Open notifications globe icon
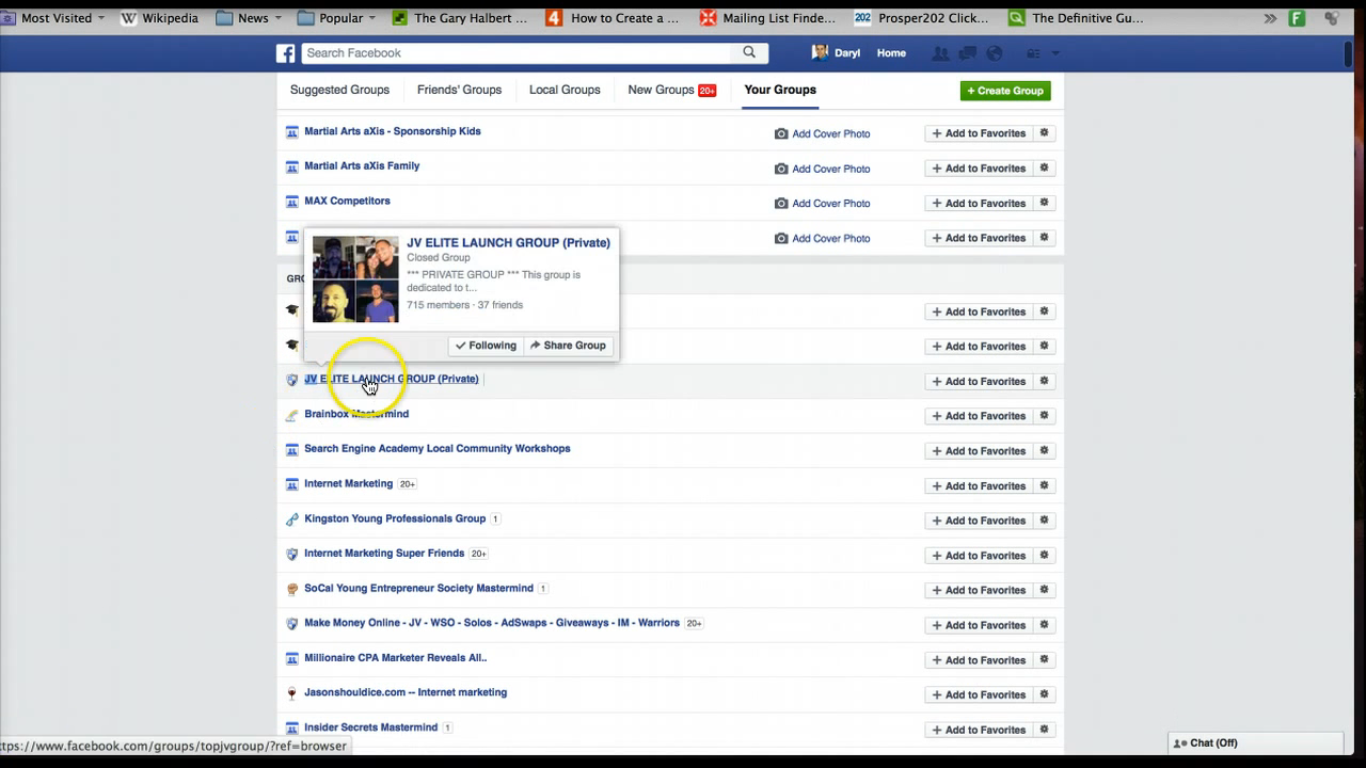Viewport: 1366px width, 768px height. pyautogui.click(x=994, y=54)
